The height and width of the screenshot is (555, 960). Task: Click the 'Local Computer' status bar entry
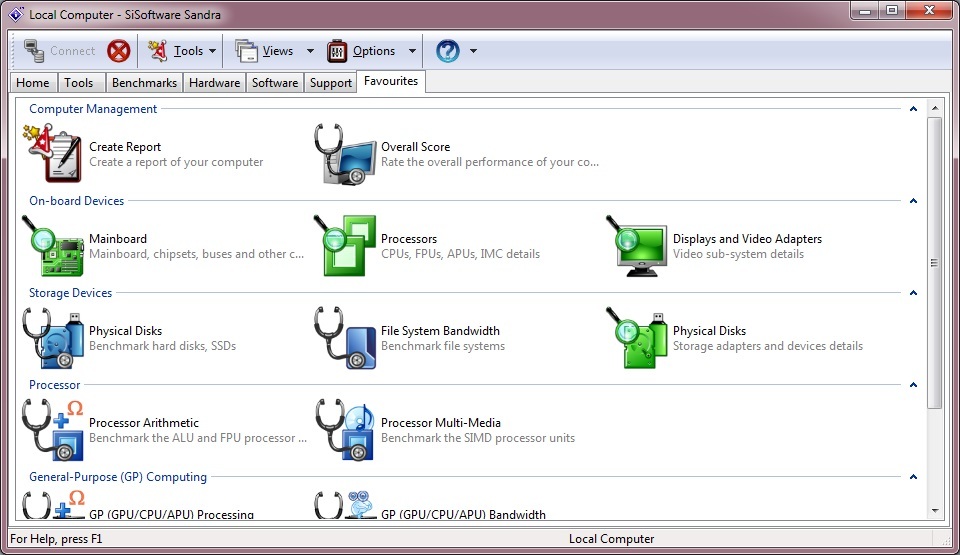tap(612, 539)
